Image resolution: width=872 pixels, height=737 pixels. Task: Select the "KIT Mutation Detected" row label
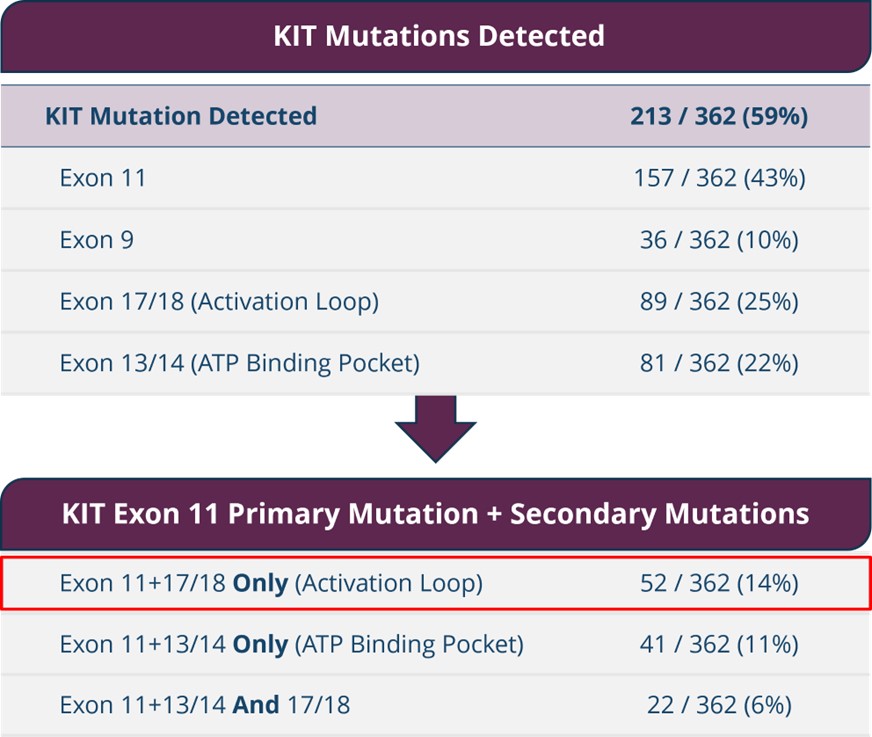[181, 116]
